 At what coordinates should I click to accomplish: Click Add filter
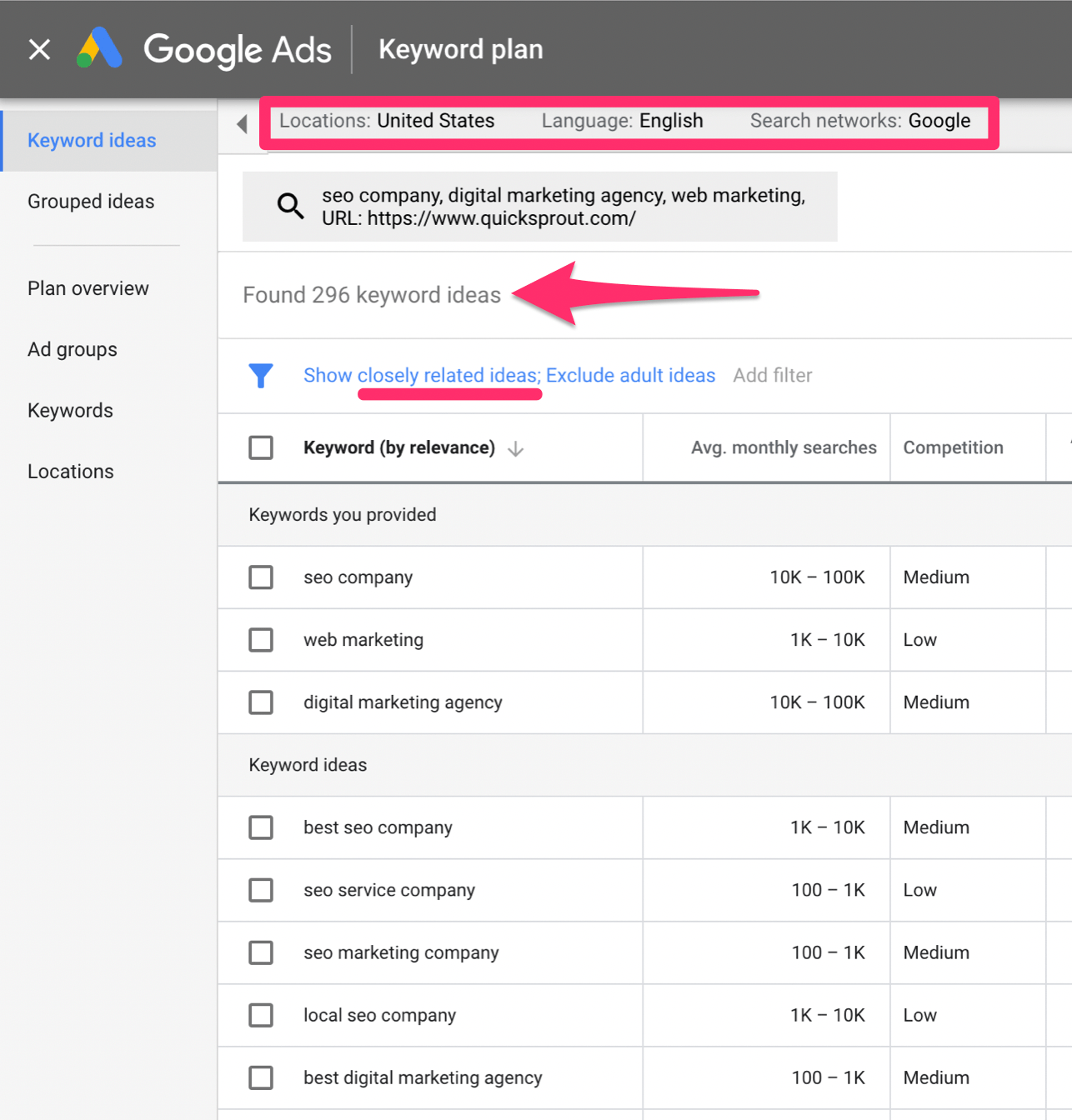pos(773,375)
